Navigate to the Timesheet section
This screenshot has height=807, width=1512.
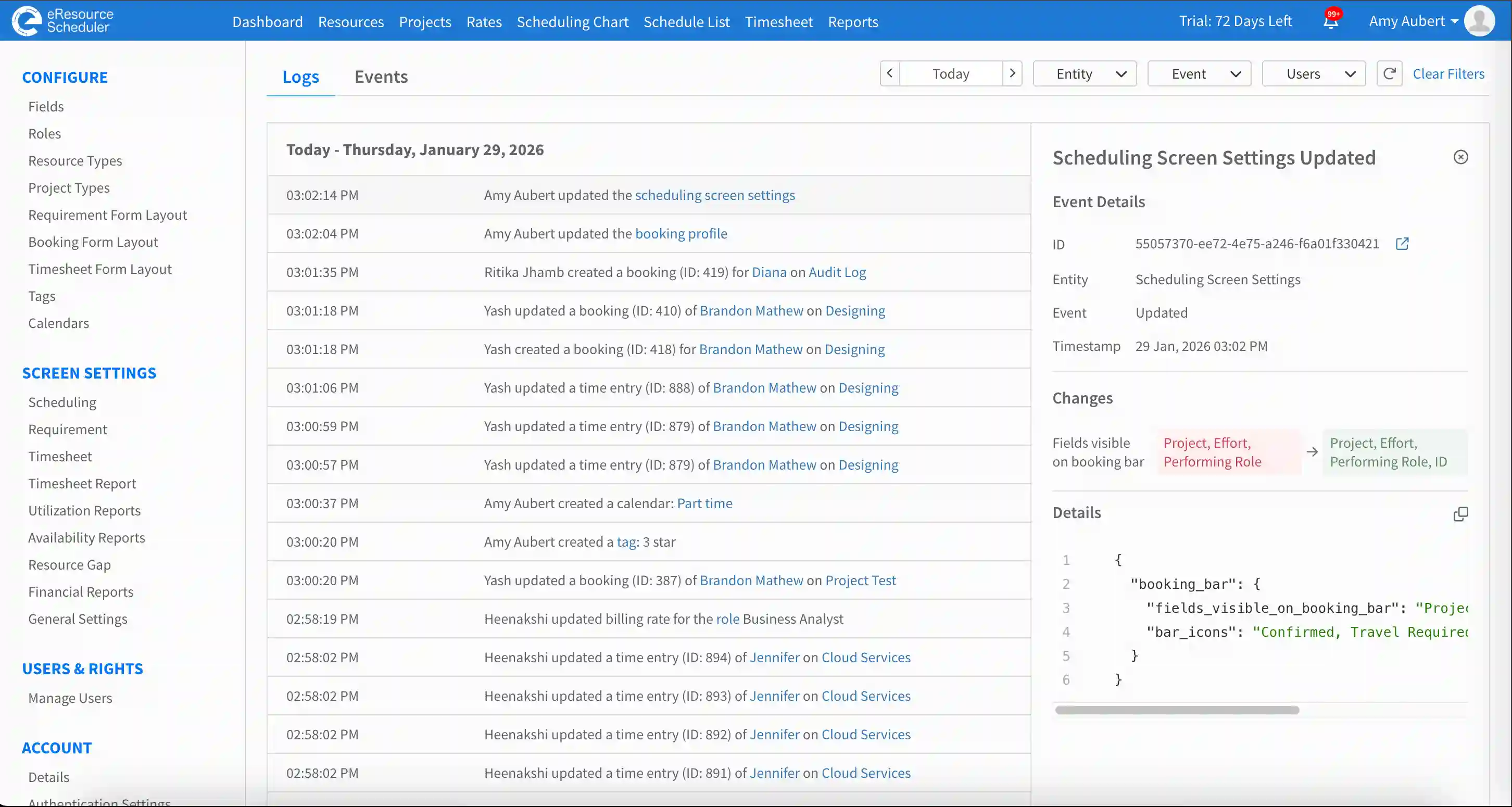click(x=778, y=22)
